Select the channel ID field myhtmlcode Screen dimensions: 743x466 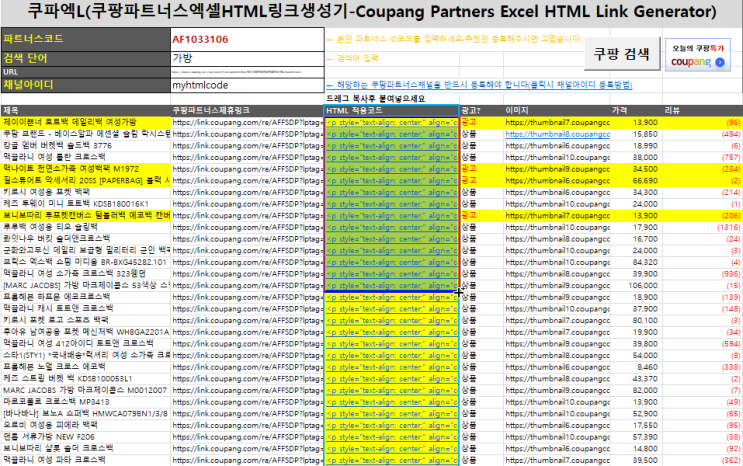[x=247, y=85]
